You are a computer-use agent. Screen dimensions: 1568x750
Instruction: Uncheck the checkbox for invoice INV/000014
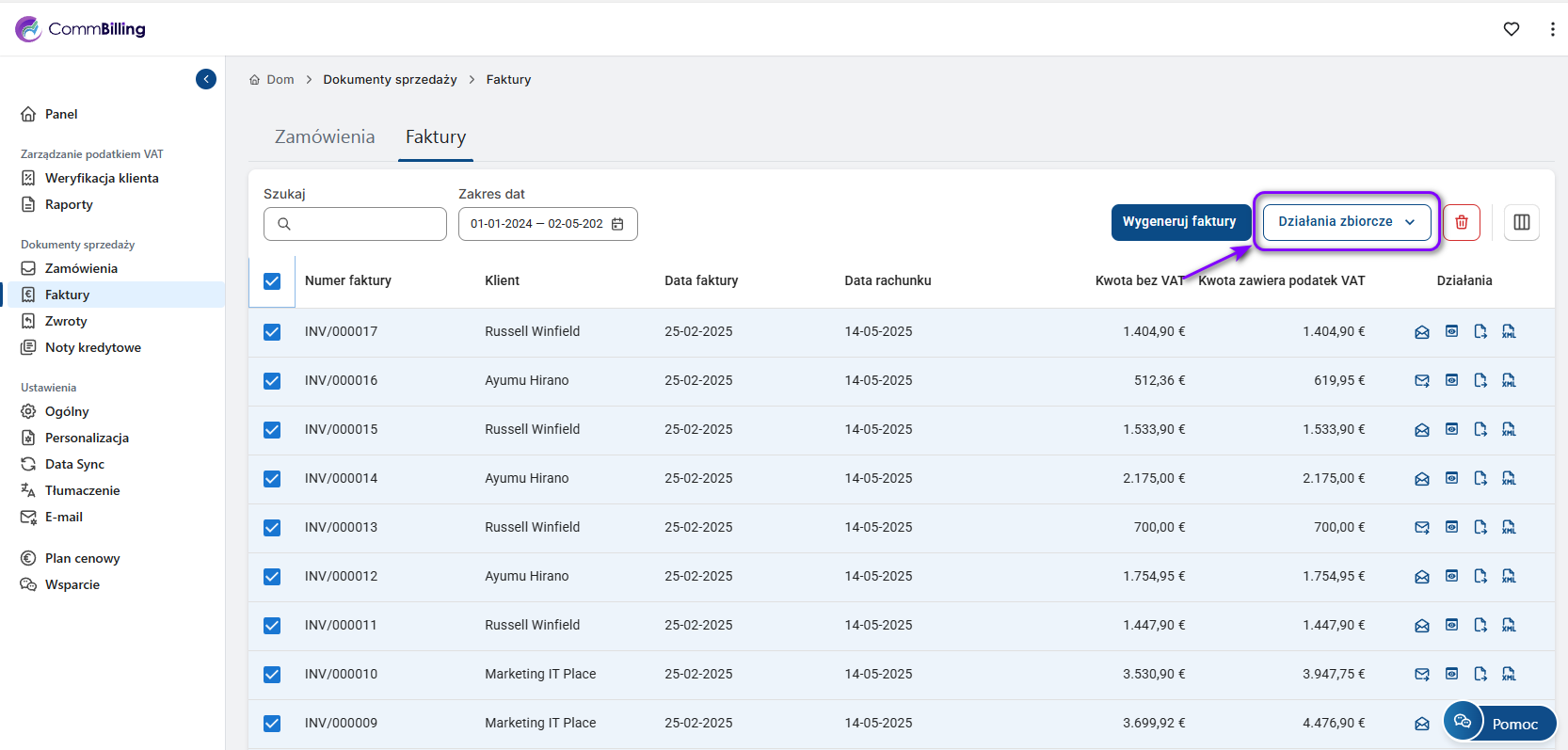[272, 479]
